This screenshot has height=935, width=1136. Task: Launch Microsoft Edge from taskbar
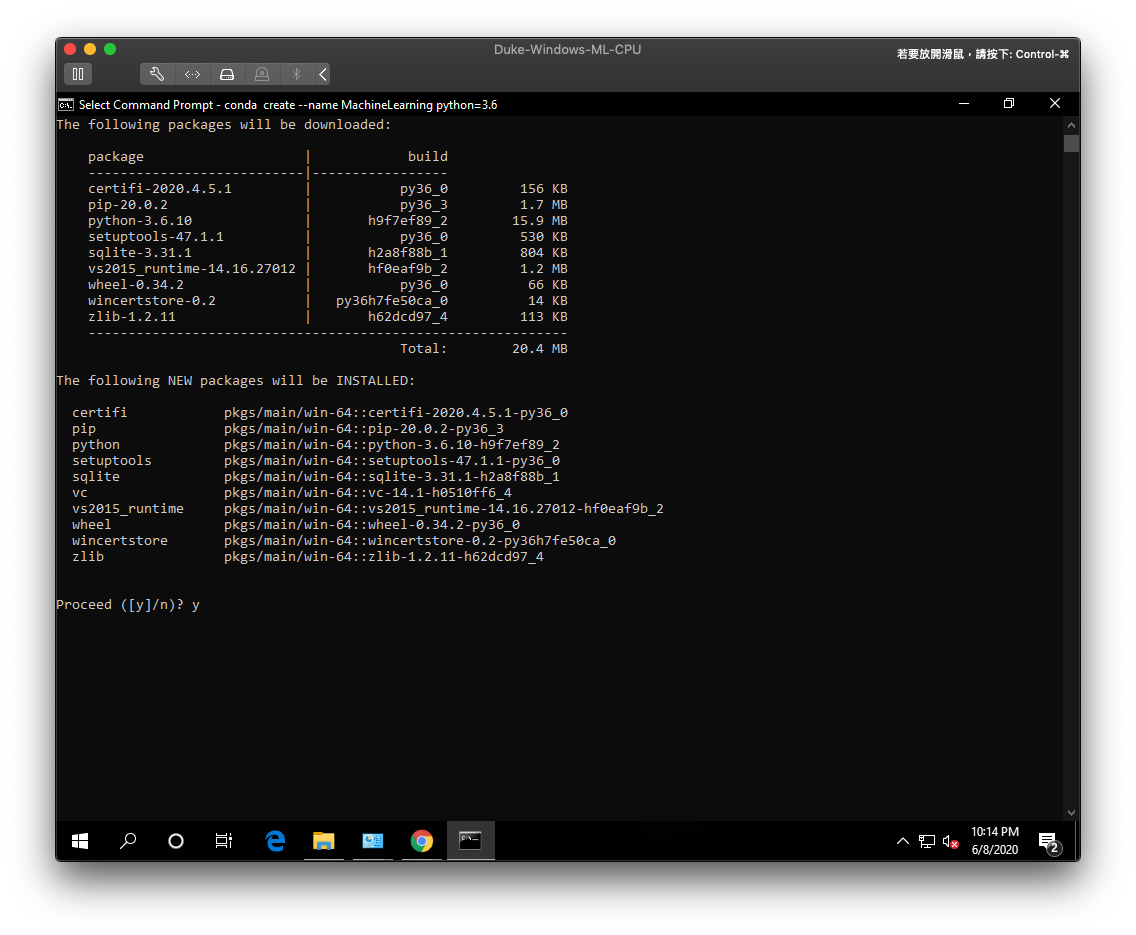coord(275,841)
